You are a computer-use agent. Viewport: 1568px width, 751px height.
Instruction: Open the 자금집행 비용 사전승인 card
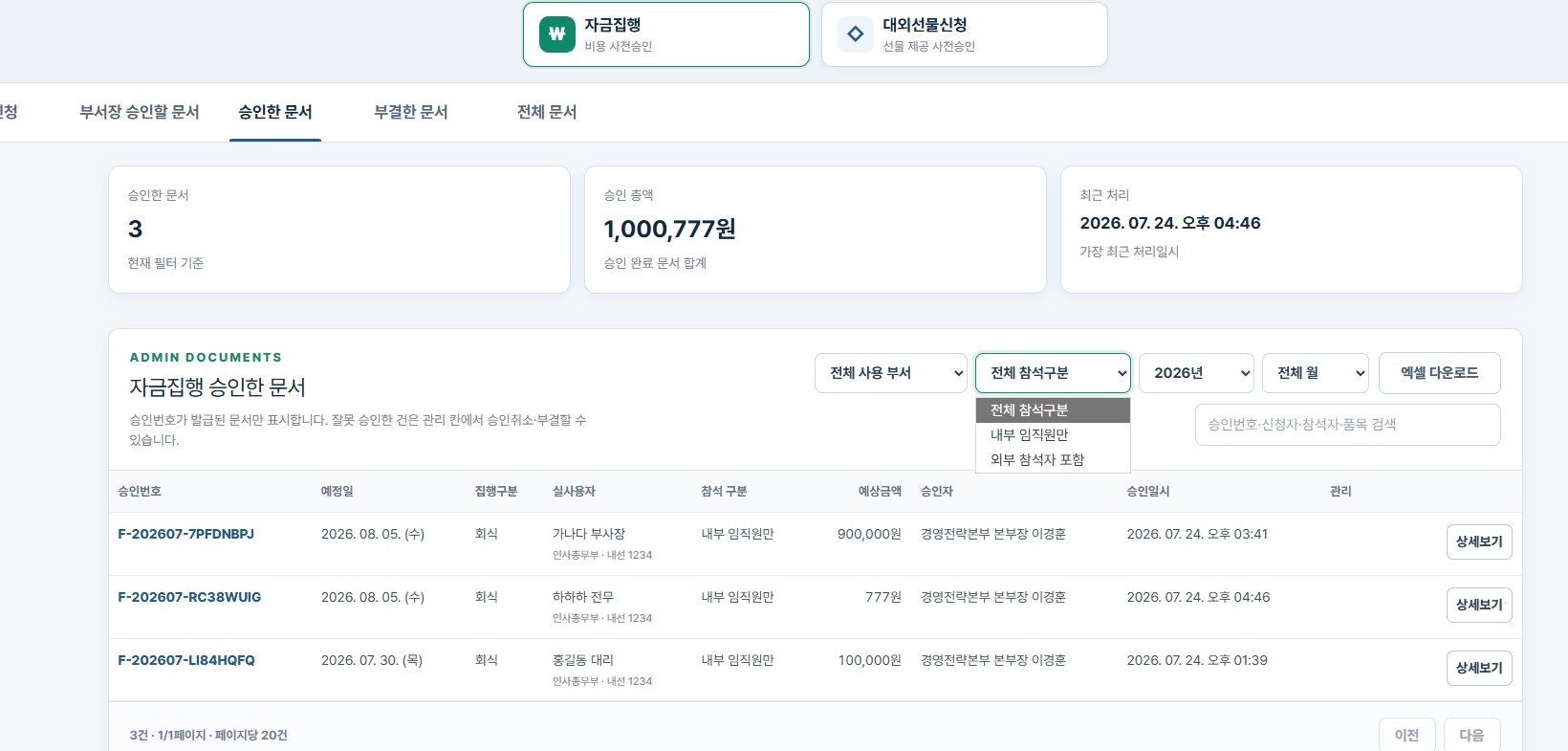[666, 34]
